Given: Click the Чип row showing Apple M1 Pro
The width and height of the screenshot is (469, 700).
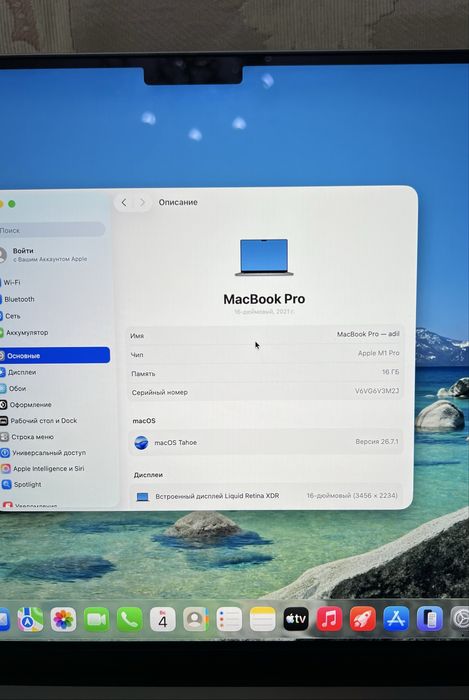Looking at the screenshot, I should click(x=266, y=354).
